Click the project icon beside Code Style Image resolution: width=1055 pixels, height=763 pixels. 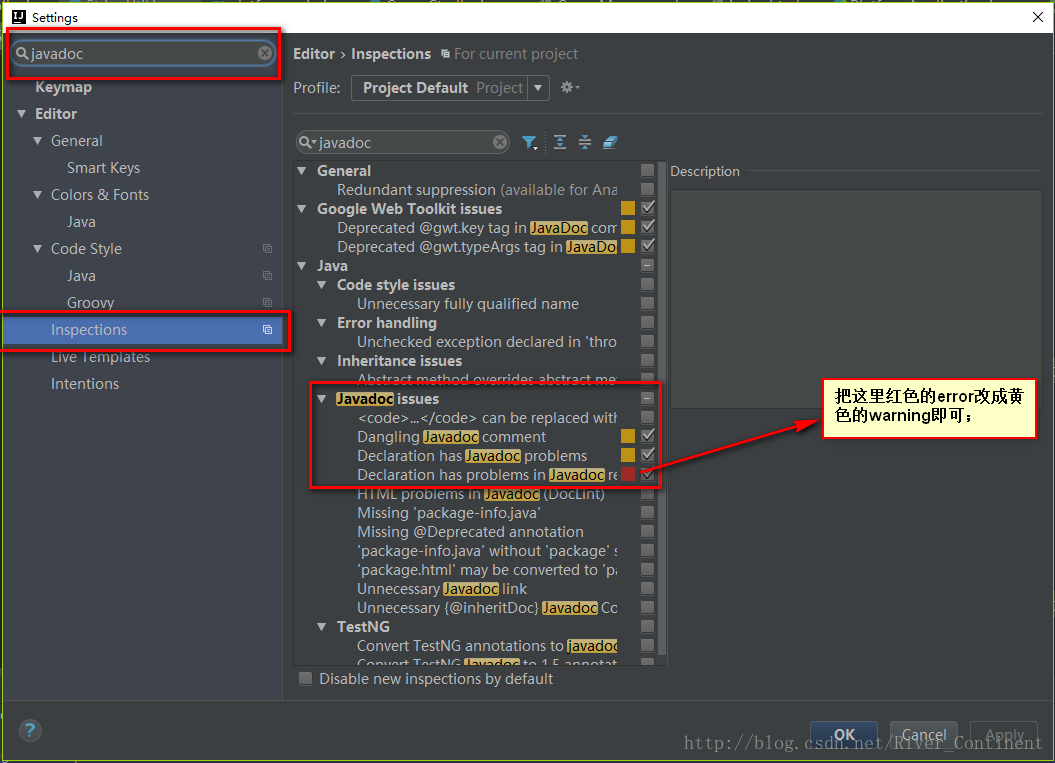[x=267, y=249]
